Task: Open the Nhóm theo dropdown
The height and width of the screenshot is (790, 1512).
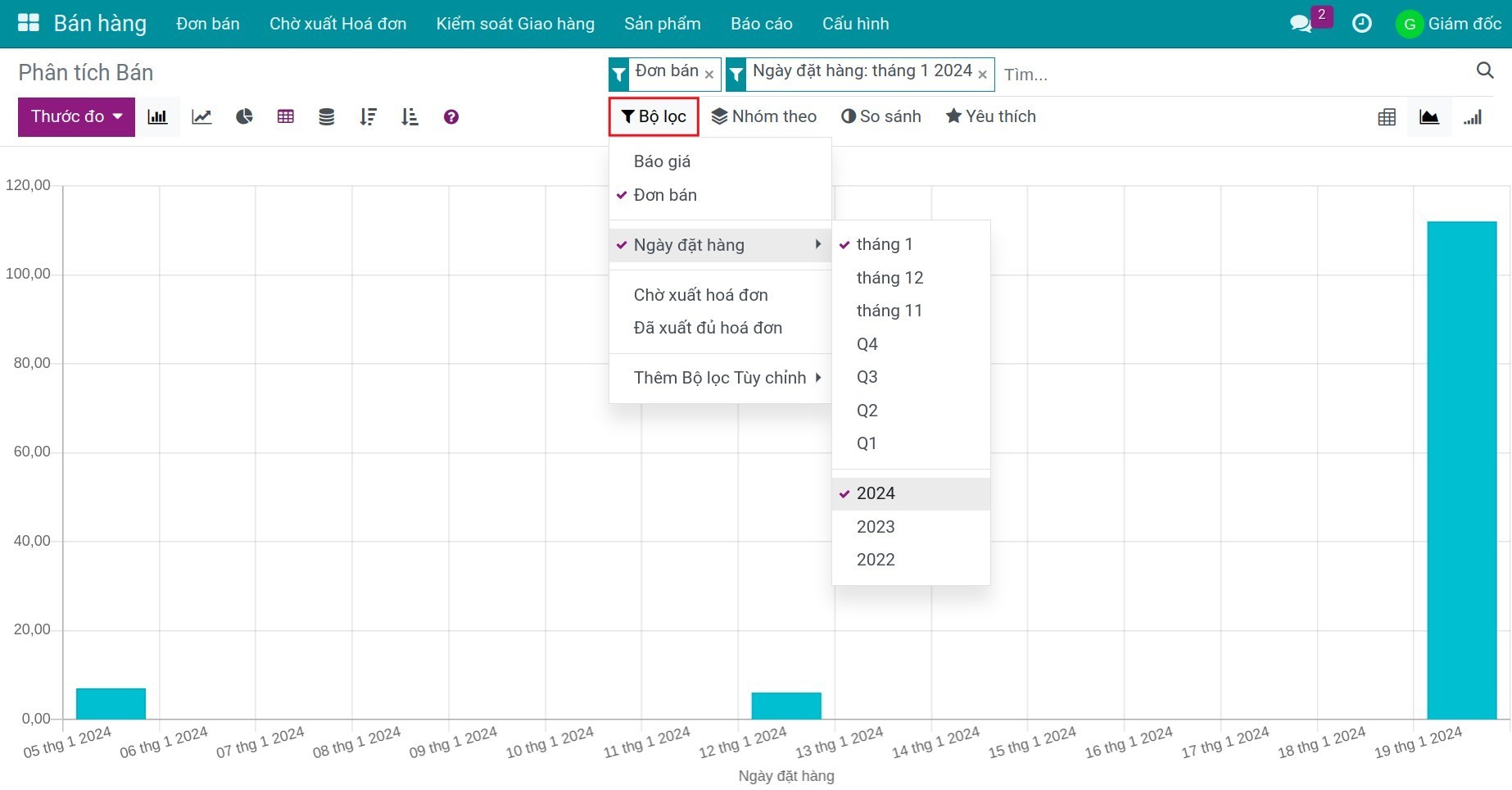Action: click(x=763, y=116)
